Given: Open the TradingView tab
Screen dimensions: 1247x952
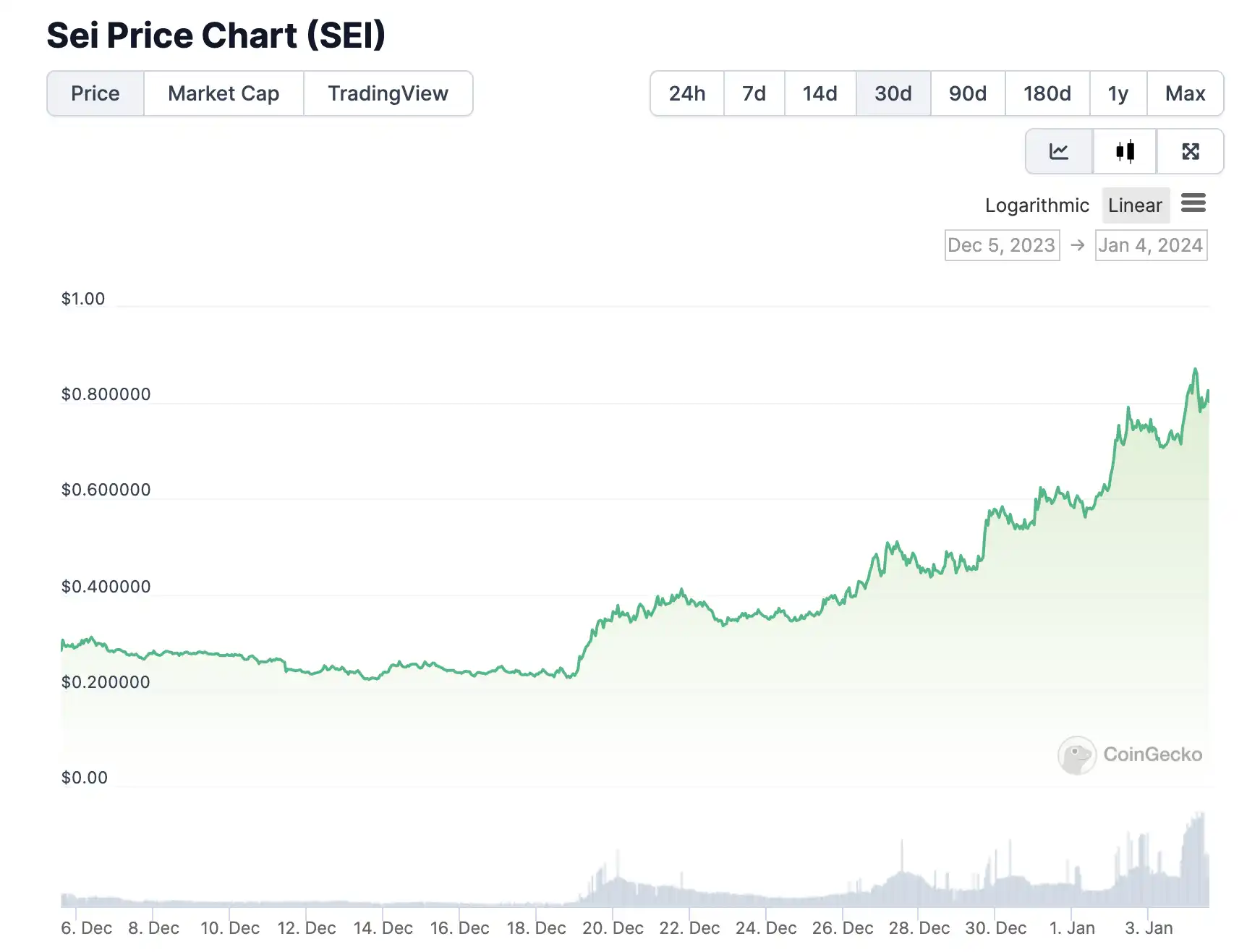Looking at the screenshot, I should (x=388, y=93).
